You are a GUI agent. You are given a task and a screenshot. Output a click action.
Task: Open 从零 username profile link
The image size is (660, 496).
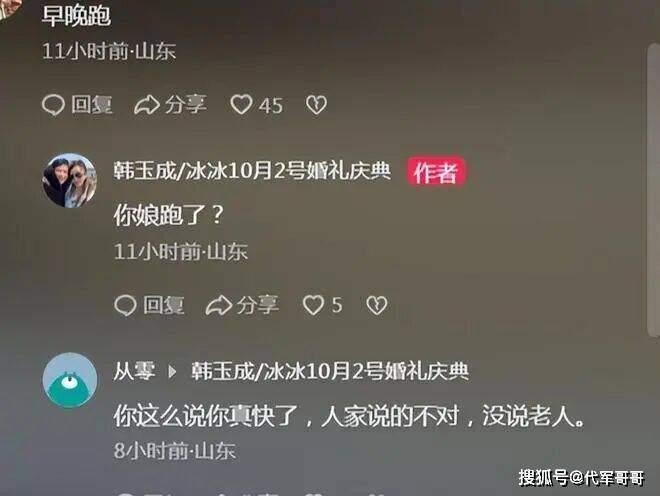coord(134,371)
